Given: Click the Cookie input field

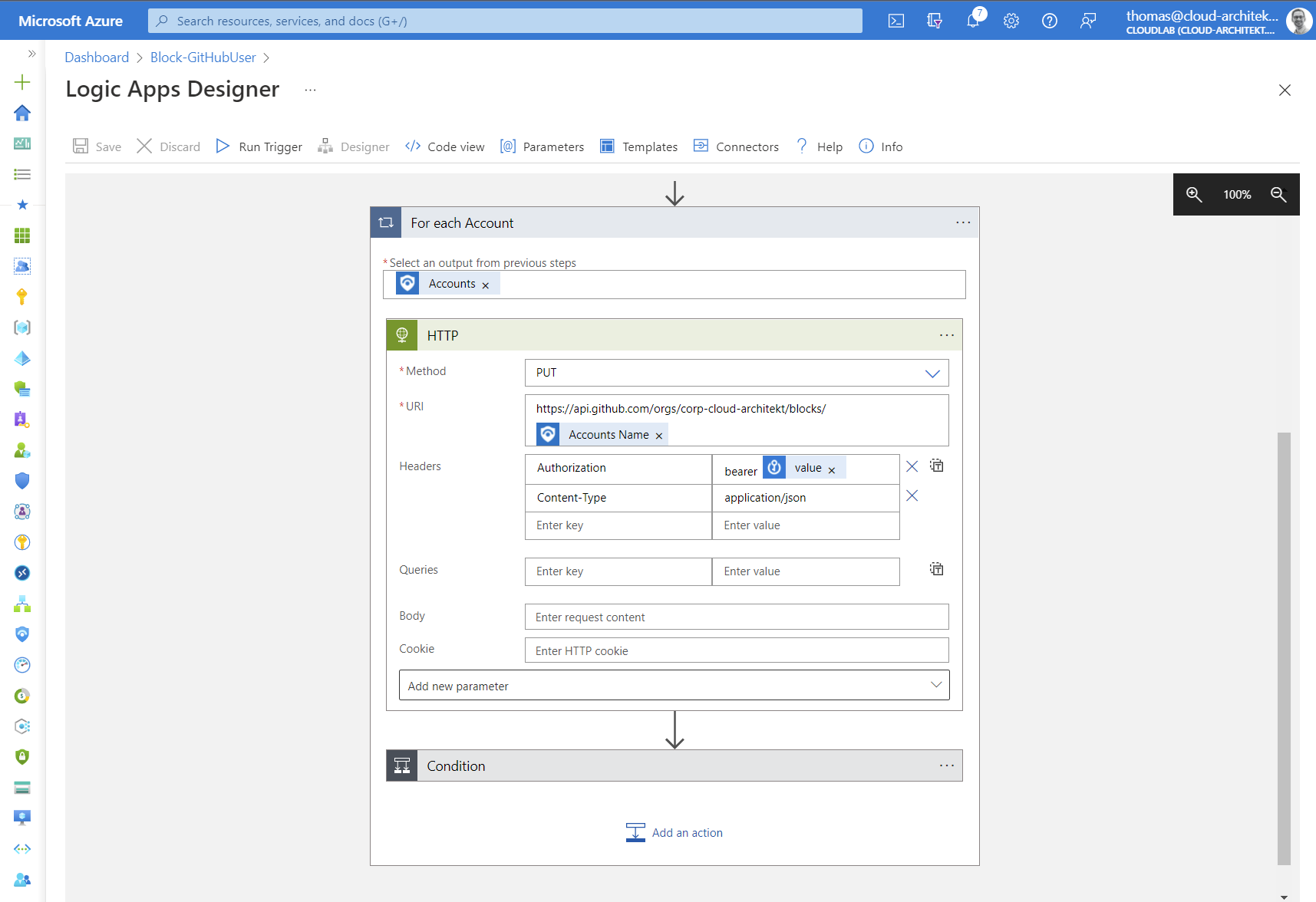Looking at the screenshot, I should tap(737, 650).
